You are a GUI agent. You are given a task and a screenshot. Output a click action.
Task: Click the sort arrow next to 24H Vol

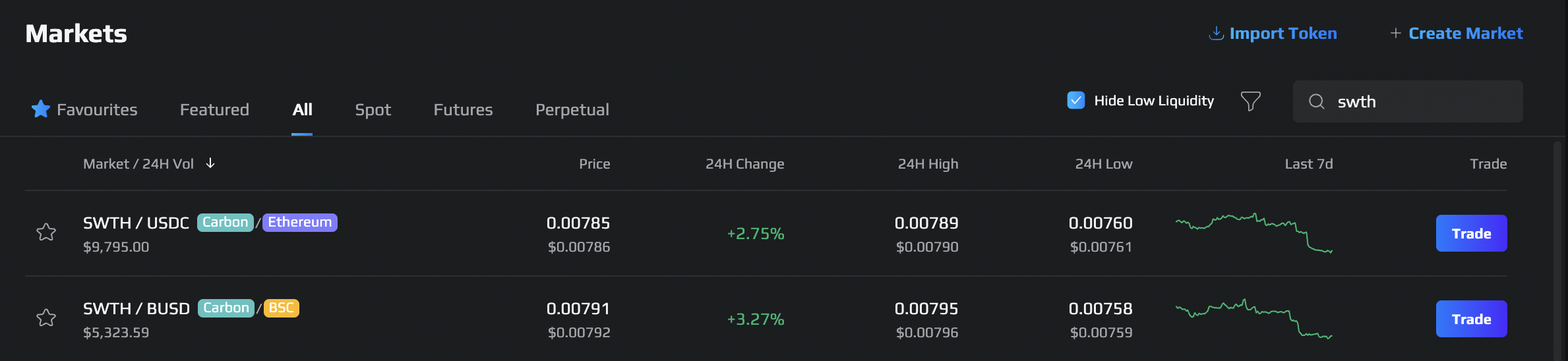click(x=210, y=163)
